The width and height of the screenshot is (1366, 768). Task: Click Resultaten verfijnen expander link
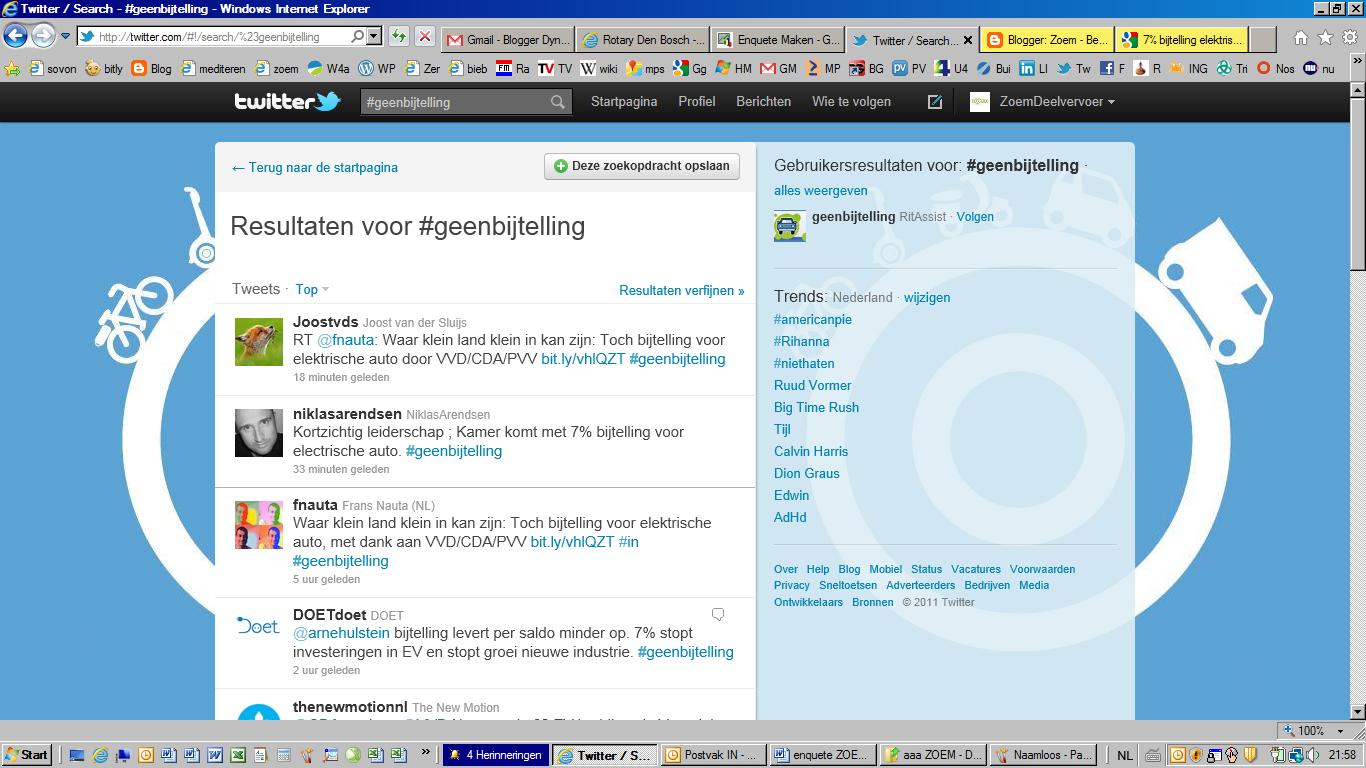(x=682, y=290)
